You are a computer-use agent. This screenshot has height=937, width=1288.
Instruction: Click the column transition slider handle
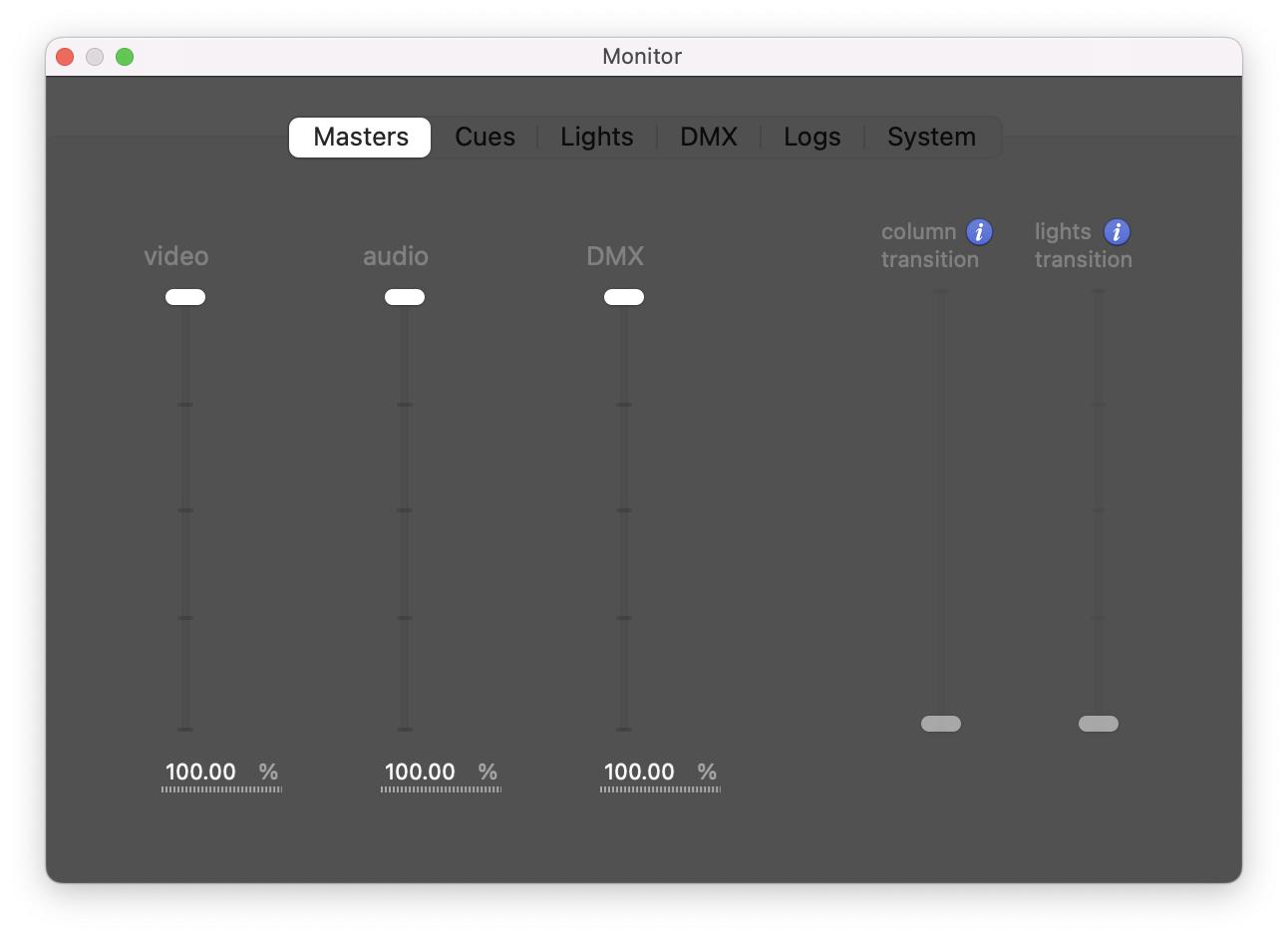941,724
